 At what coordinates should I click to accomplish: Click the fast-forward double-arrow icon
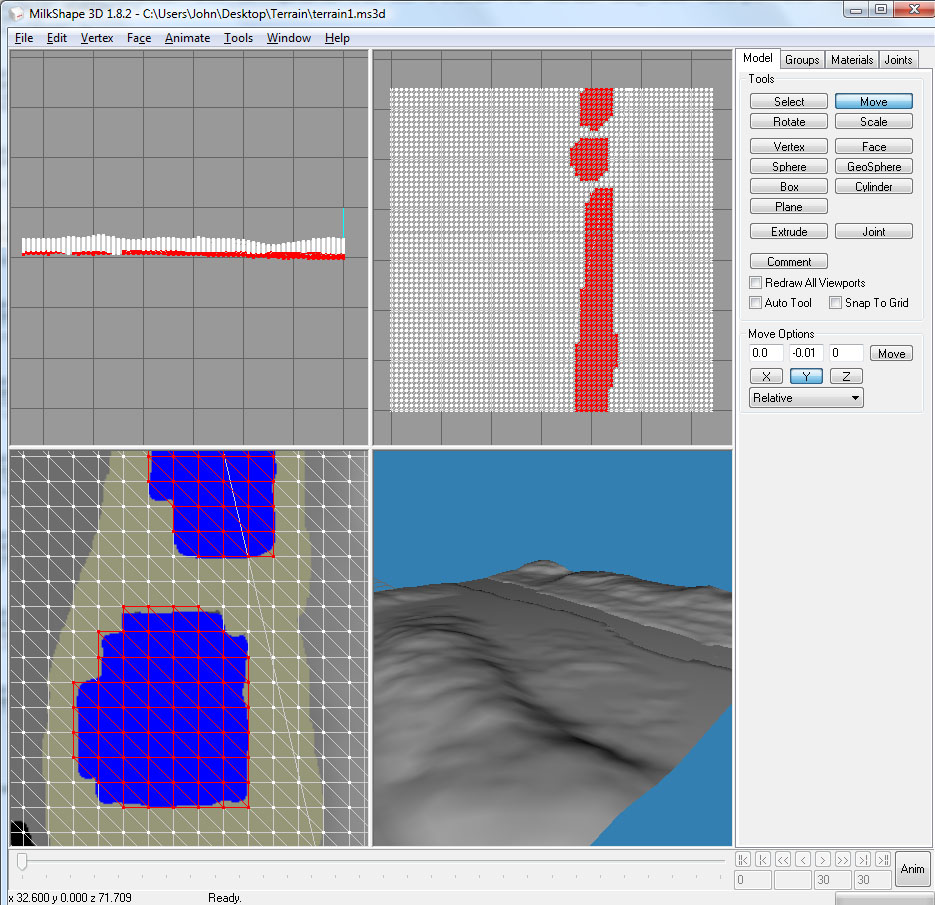pos(843,859)
